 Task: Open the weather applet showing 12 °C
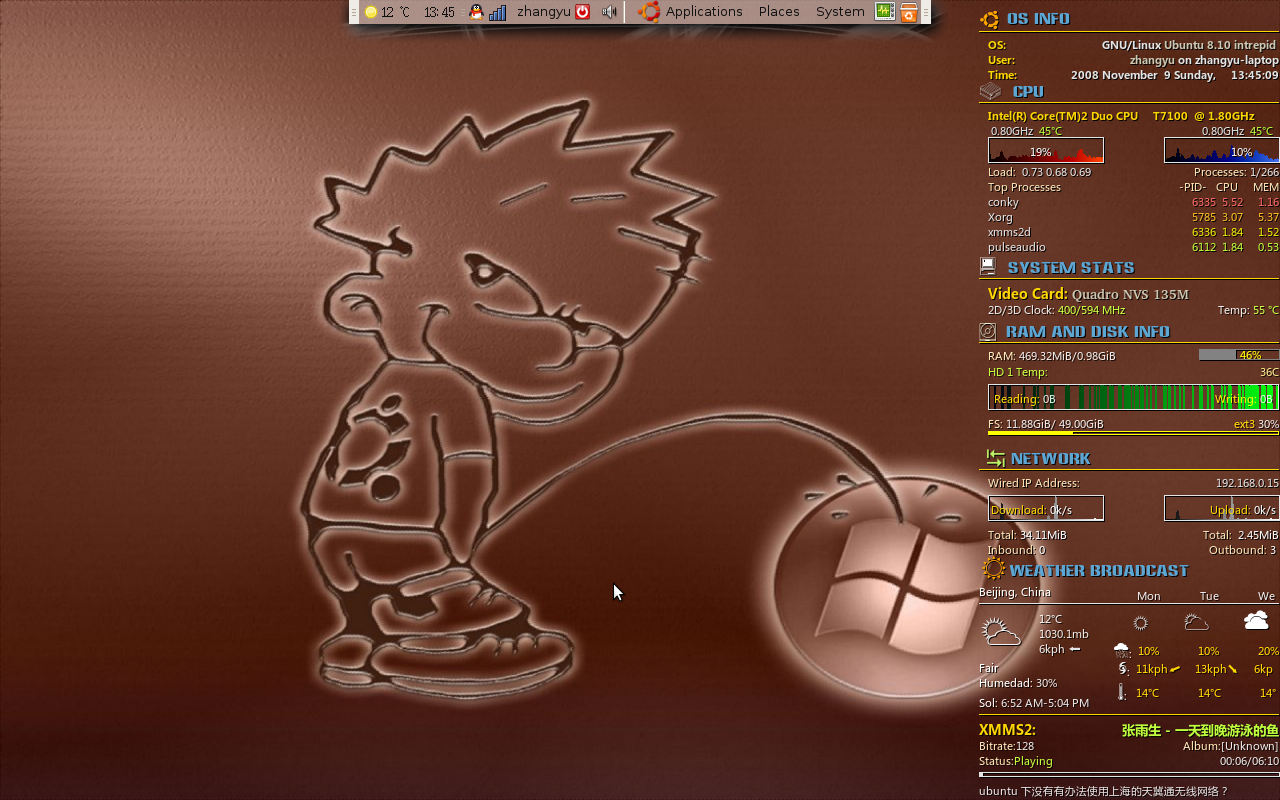[x=388, y=12]
